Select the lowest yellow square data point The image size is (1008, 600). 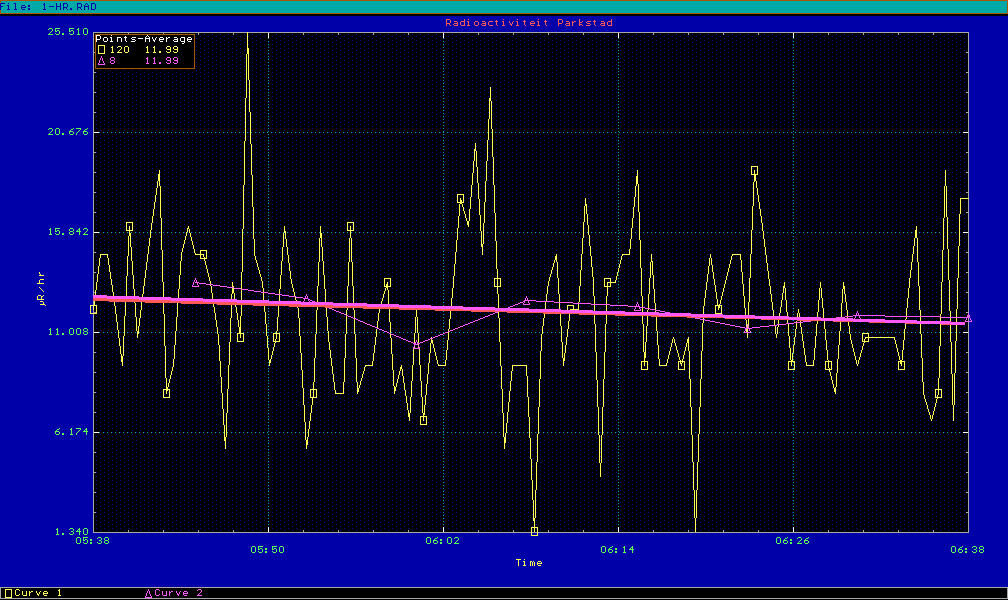(x=534, y=531)
